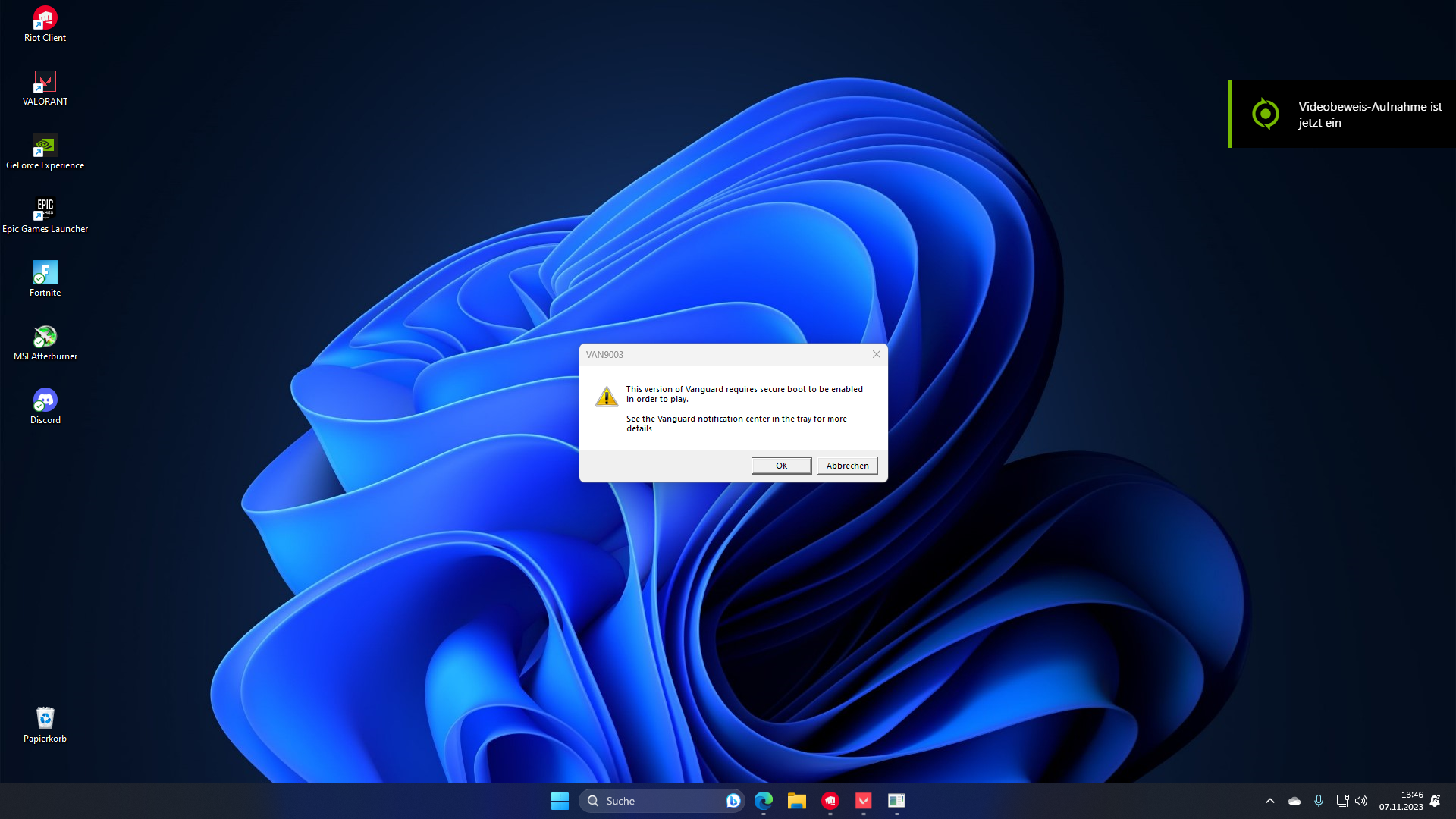This screenshot has width=1456, height=819.
Task: Switch to VALORANT taskbar window
Action: tap(863, 801)
